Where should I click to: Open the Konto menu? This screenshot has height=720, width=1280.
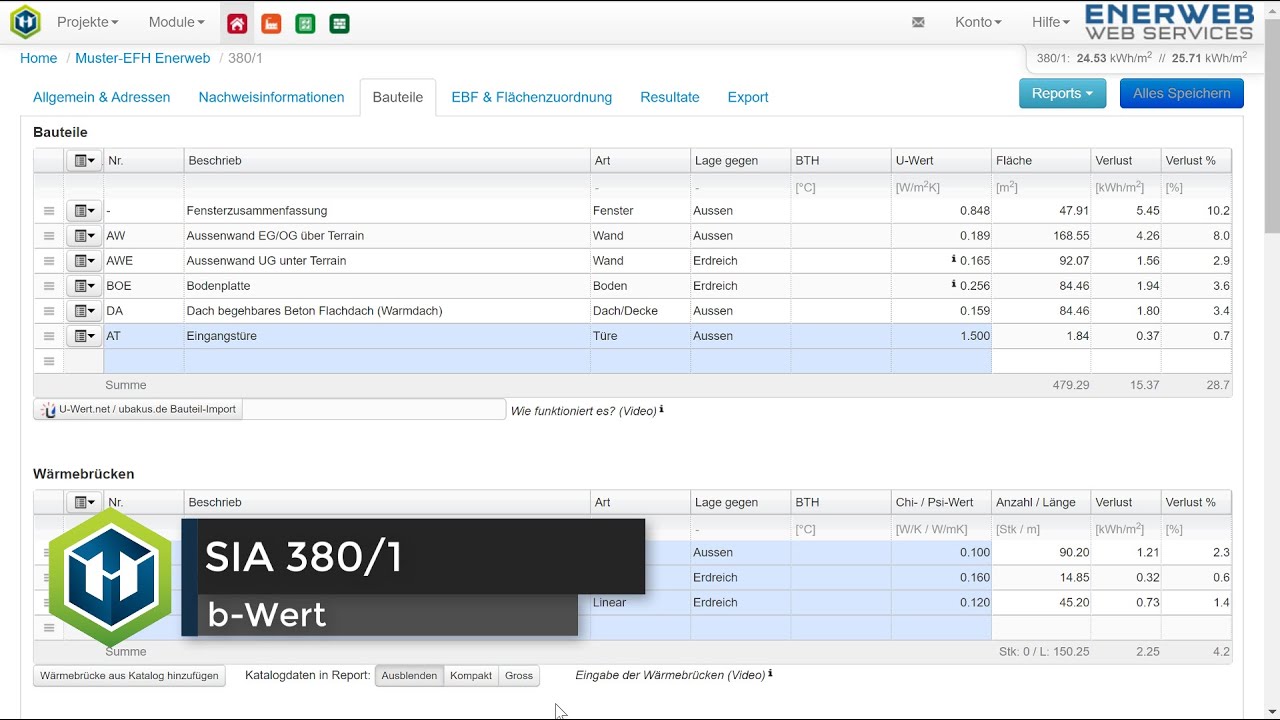tap(978, 22)
